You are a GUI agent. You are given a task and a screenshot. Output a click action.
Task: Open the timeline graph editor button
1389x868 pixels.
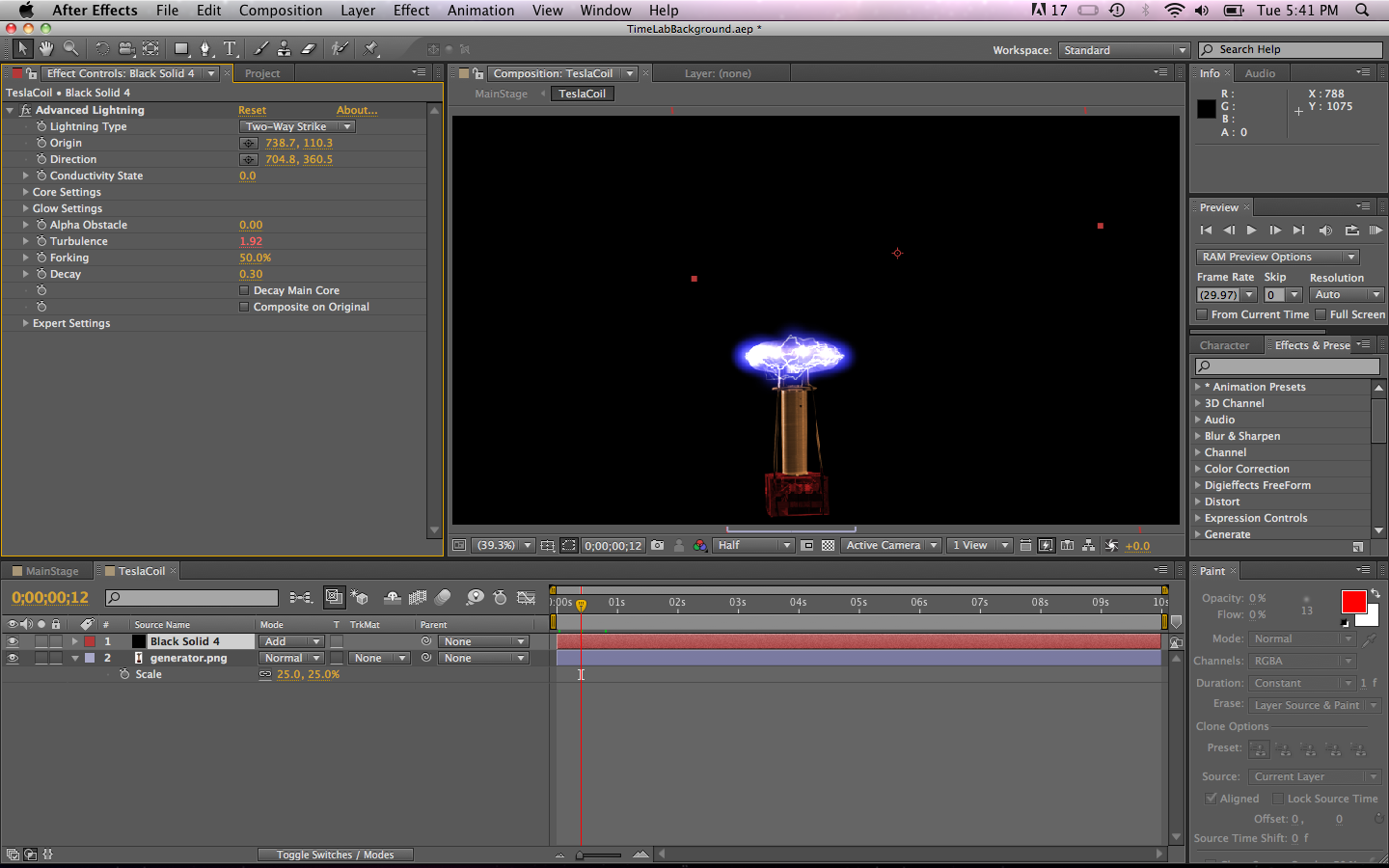(527, 598)
